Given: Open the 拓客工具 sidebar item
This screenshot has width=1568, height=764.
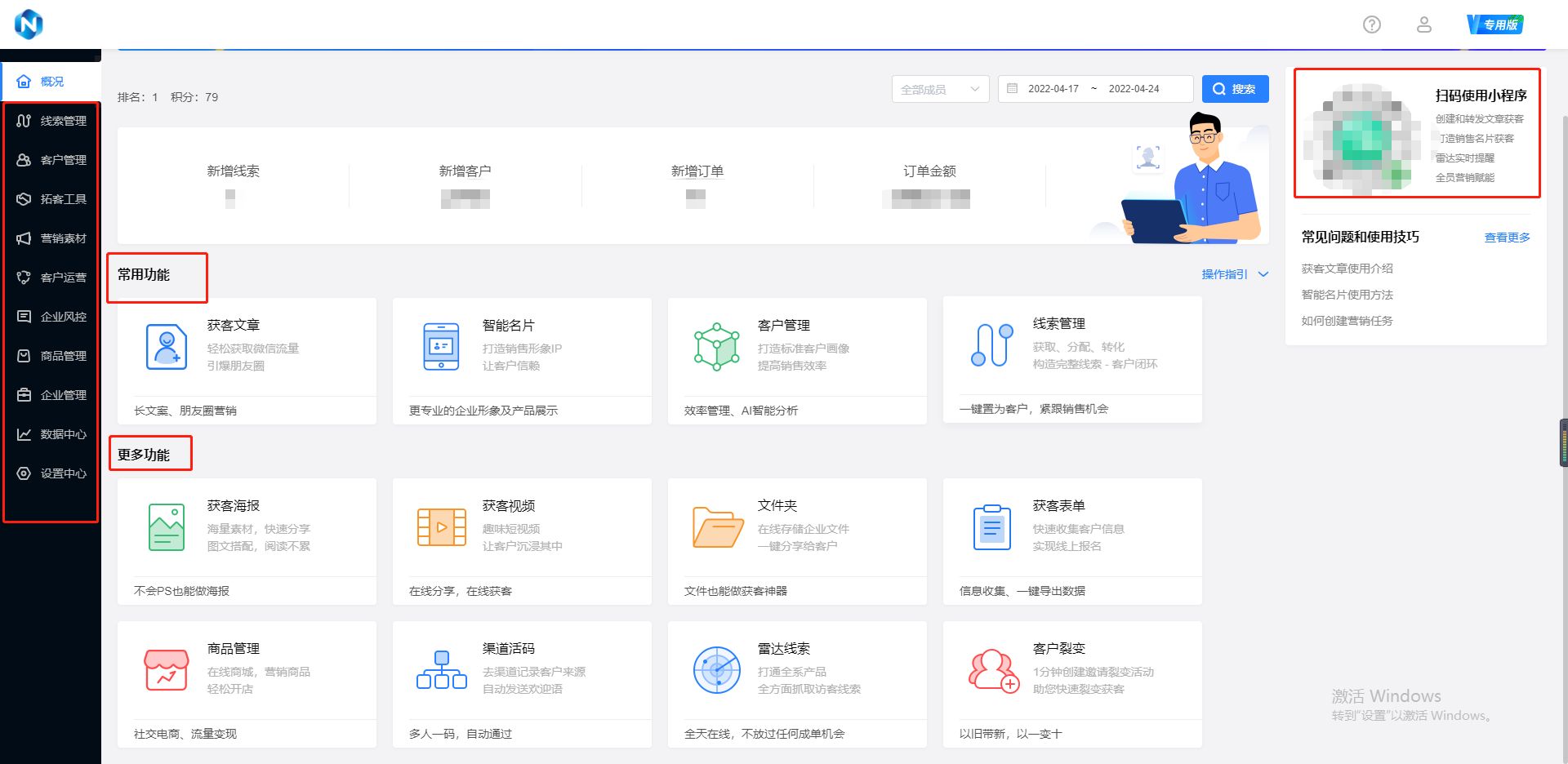Looking at the screenshot, I should (51, 199).
